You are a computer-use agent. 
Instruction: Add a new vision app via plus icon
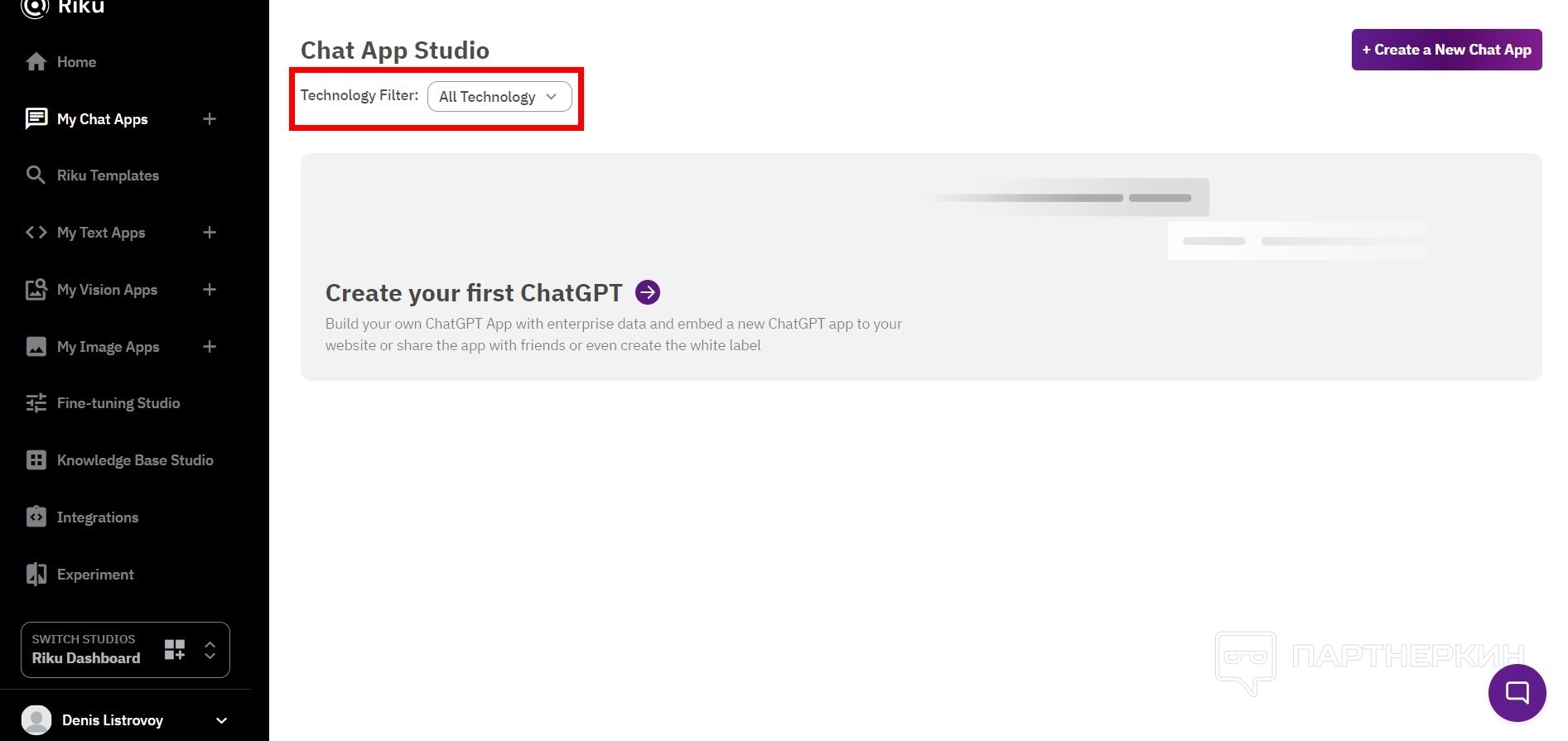210,290
